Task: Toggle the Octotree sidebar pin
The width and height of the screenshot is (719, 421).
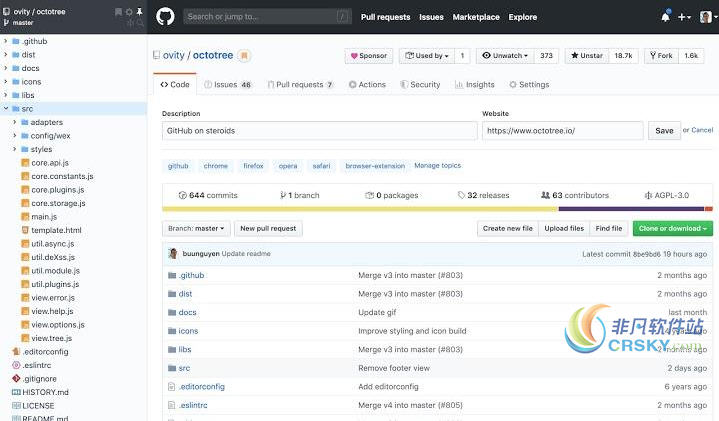Action: pos(139,11)
